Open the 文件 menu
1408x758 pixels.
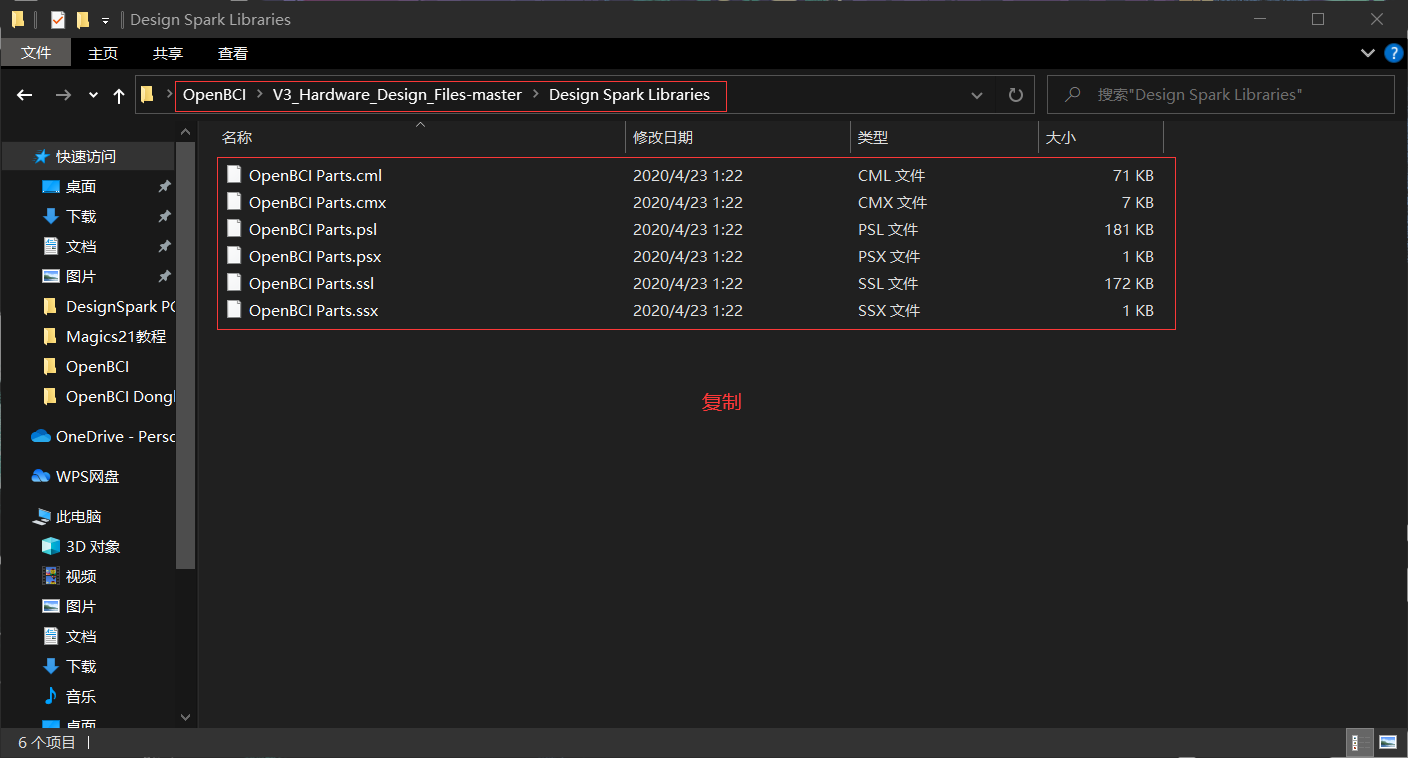point(36,53)
